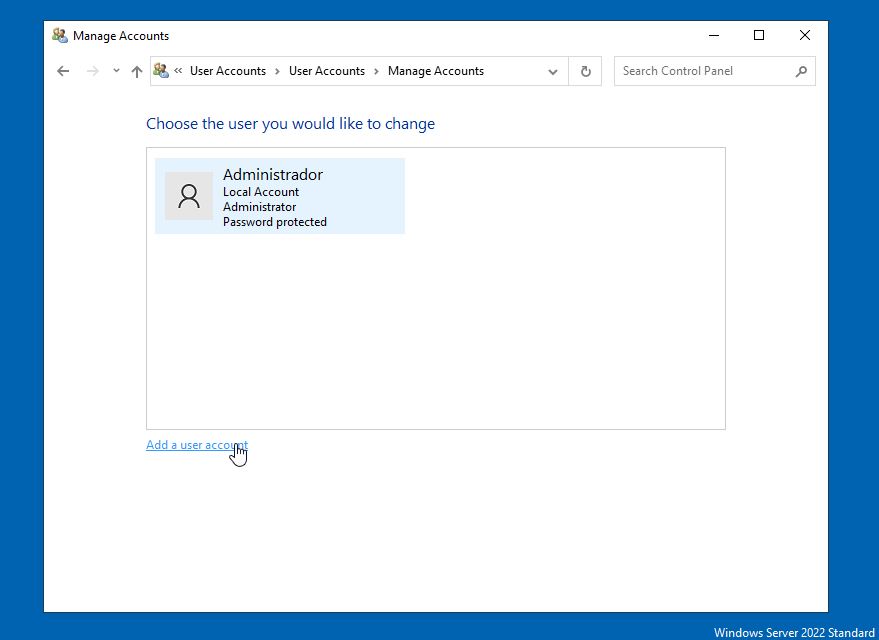The image size is (879, 640).
Task: Expand the hidden breadcrumb double-chevron
Action: point(178,71)
